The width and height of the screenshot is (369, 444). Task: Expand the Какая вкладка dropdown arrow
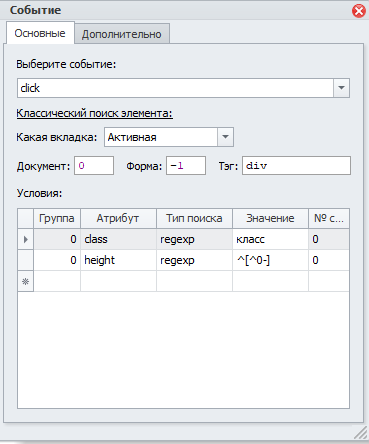point(225,137)
